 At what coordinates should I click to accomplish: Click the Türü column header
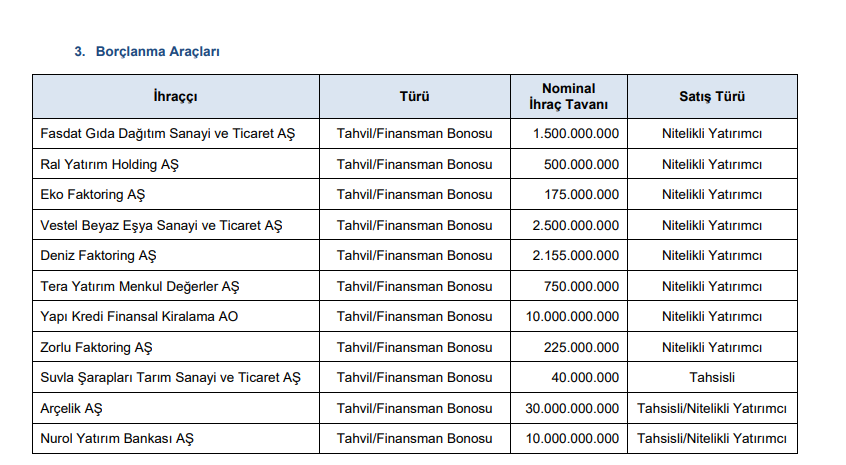coord(414,97)
